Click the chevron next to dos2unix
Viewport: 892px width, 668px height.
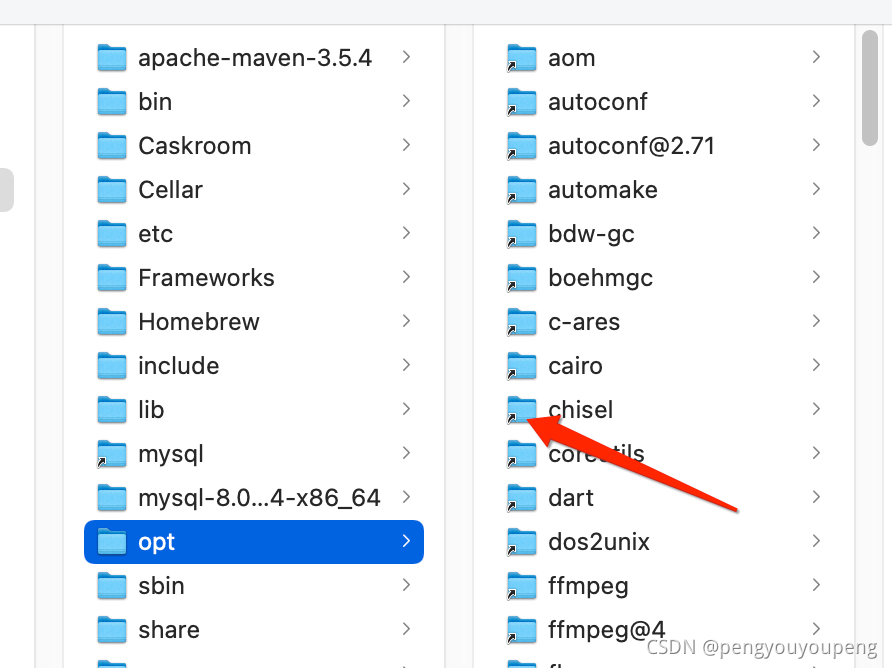pyautogui.click(x=816, y=541)
